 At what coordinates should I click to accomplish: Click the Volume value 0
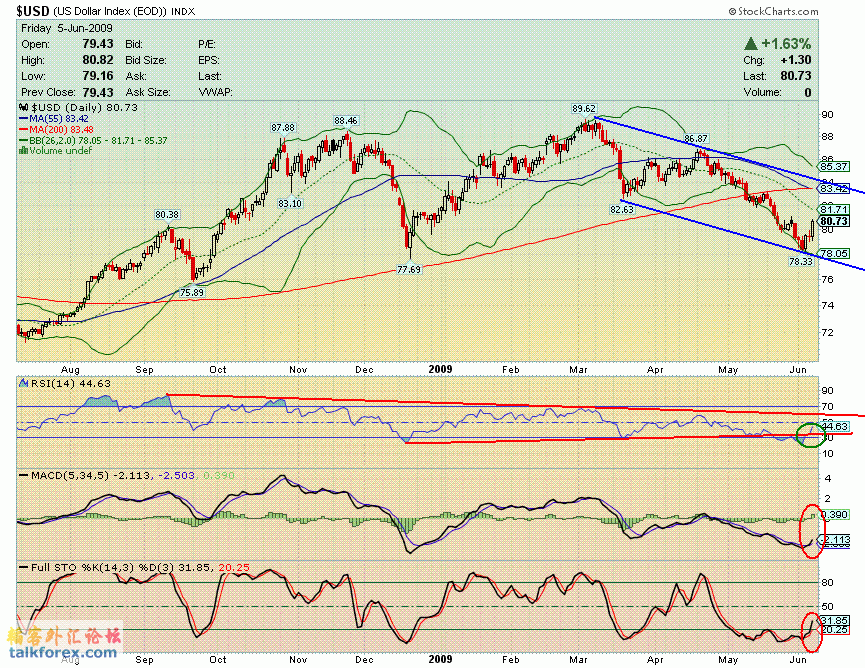[808, 92]
